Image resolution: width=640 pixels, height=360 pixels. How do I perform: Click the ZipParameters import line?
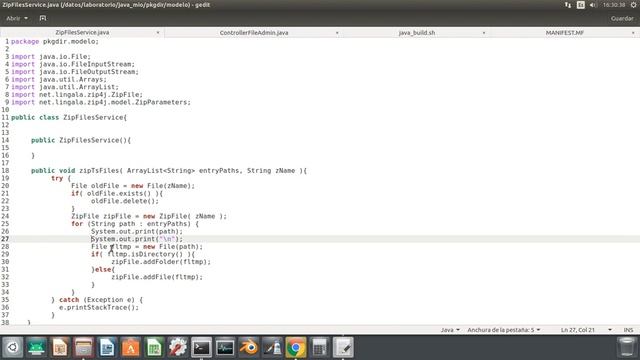point(101,102)
